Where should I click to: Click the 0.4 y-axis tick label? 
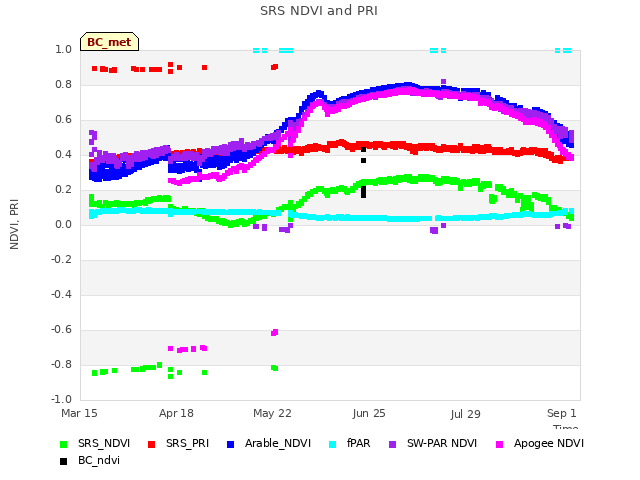(63, 155)
